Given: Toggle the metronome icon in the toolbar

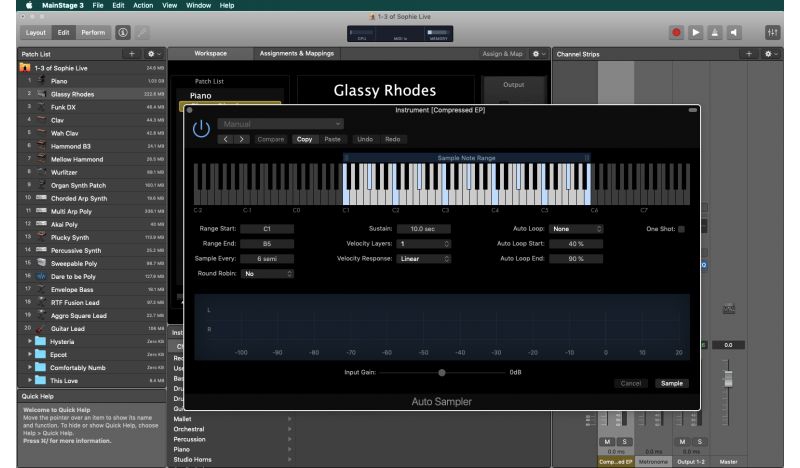Looking at the screenshot, I should [715, 33].
